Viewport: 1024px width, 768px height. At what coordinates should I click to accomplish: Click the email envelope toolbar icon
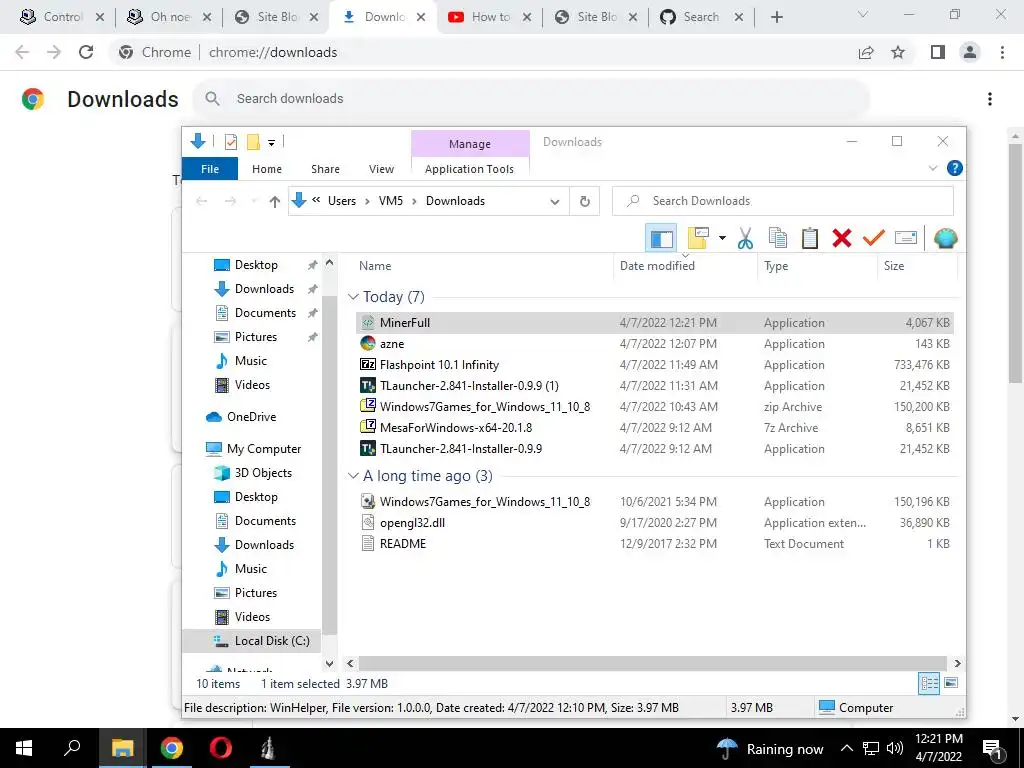pos(906,238)
